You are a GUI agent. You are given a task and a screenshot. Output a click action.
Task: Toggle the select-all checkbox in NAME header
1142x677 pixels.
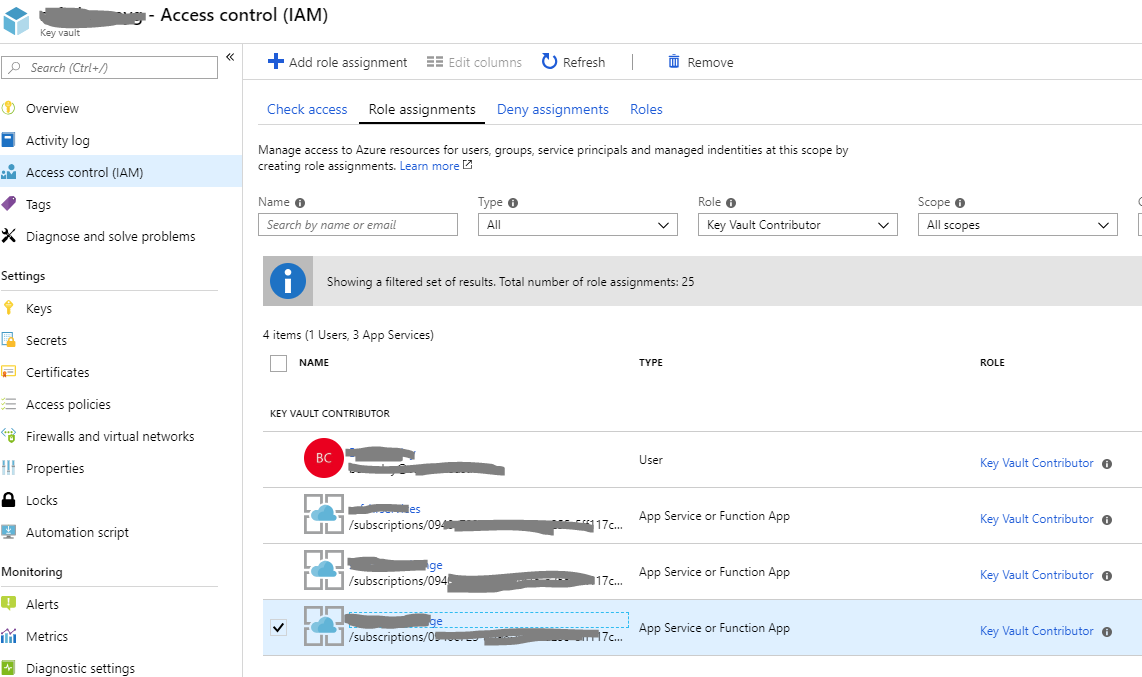(278, 363)
